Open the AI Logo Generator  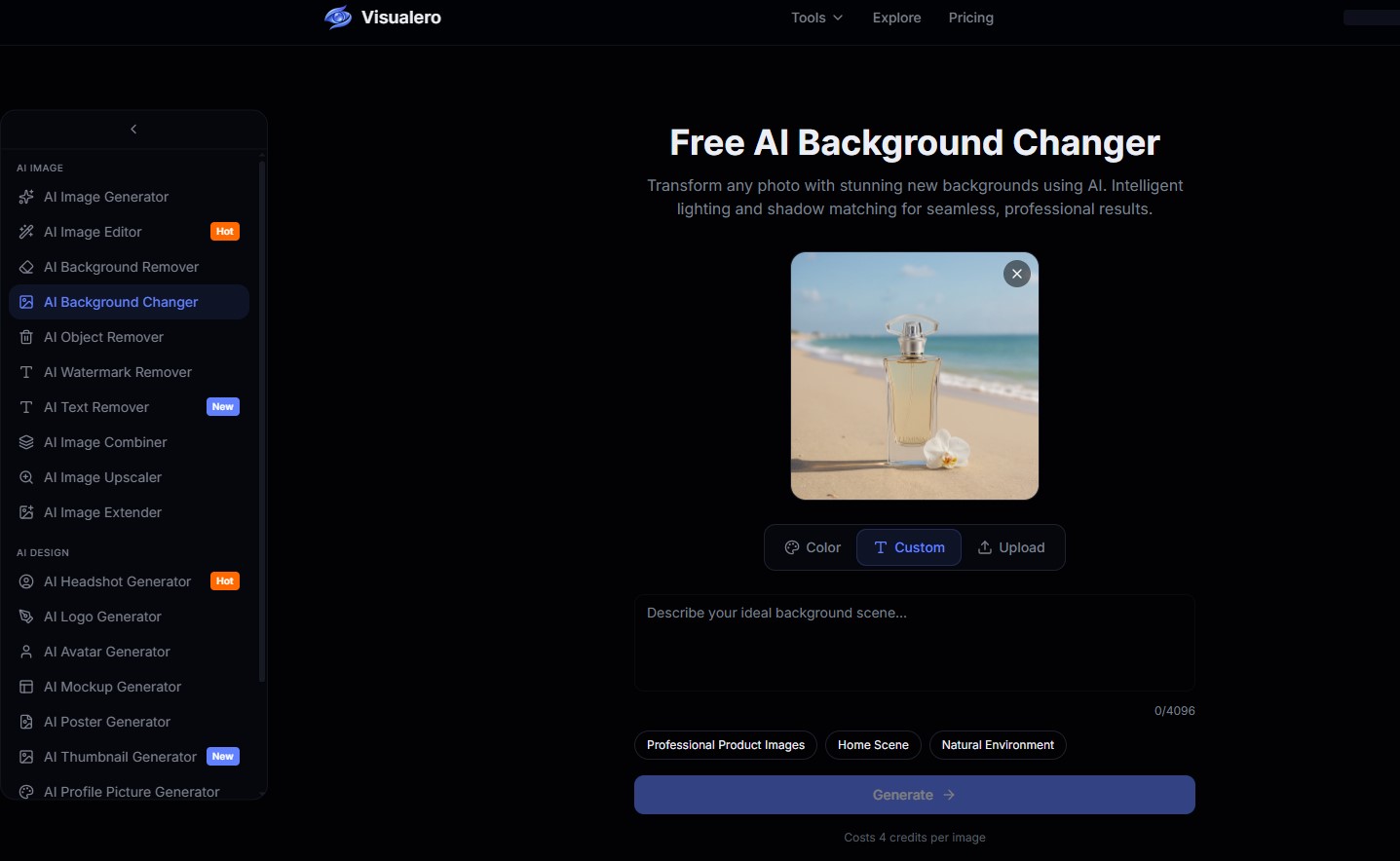[100, 617]
